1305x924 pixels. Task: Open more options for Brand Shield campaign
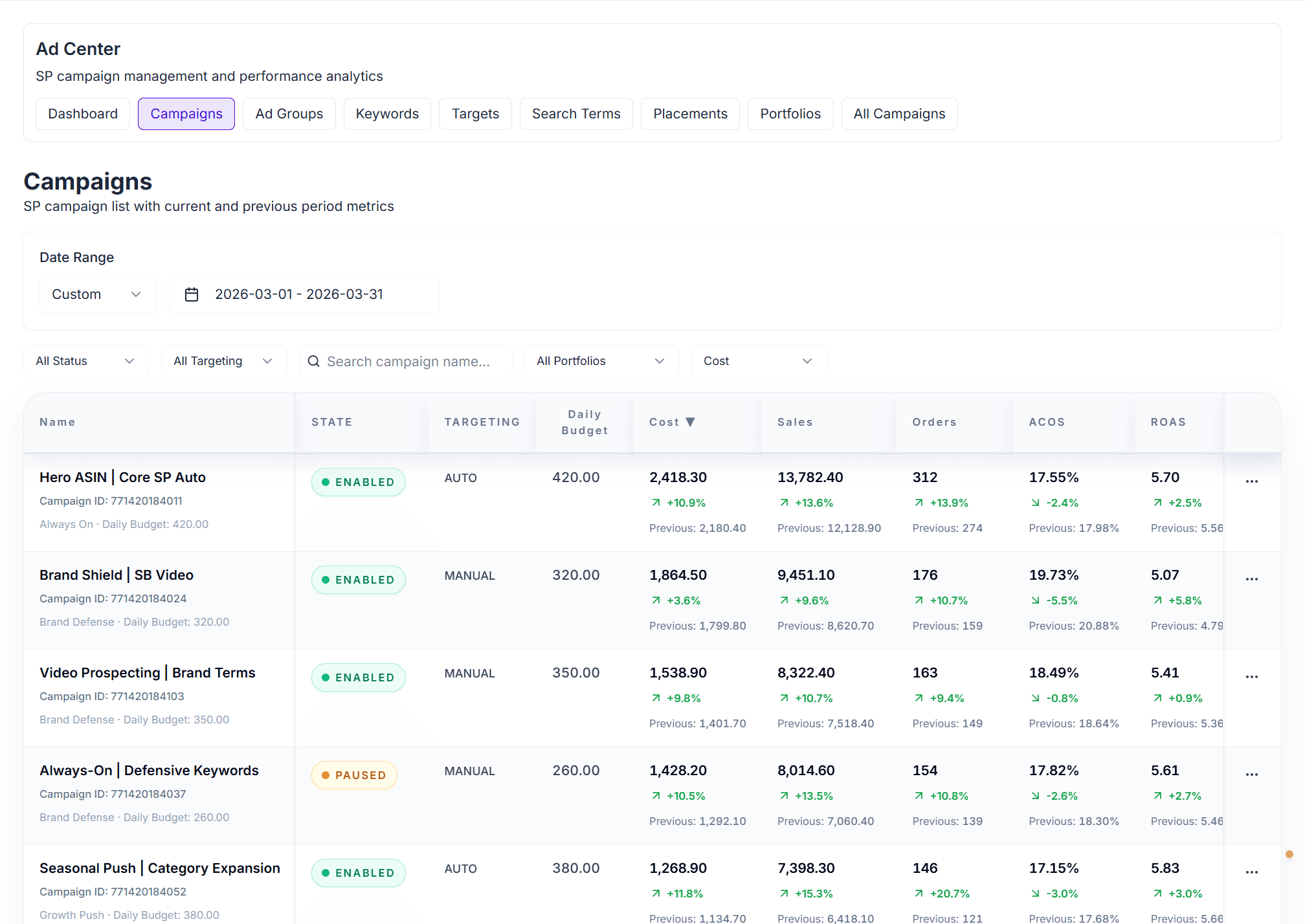1251,578
